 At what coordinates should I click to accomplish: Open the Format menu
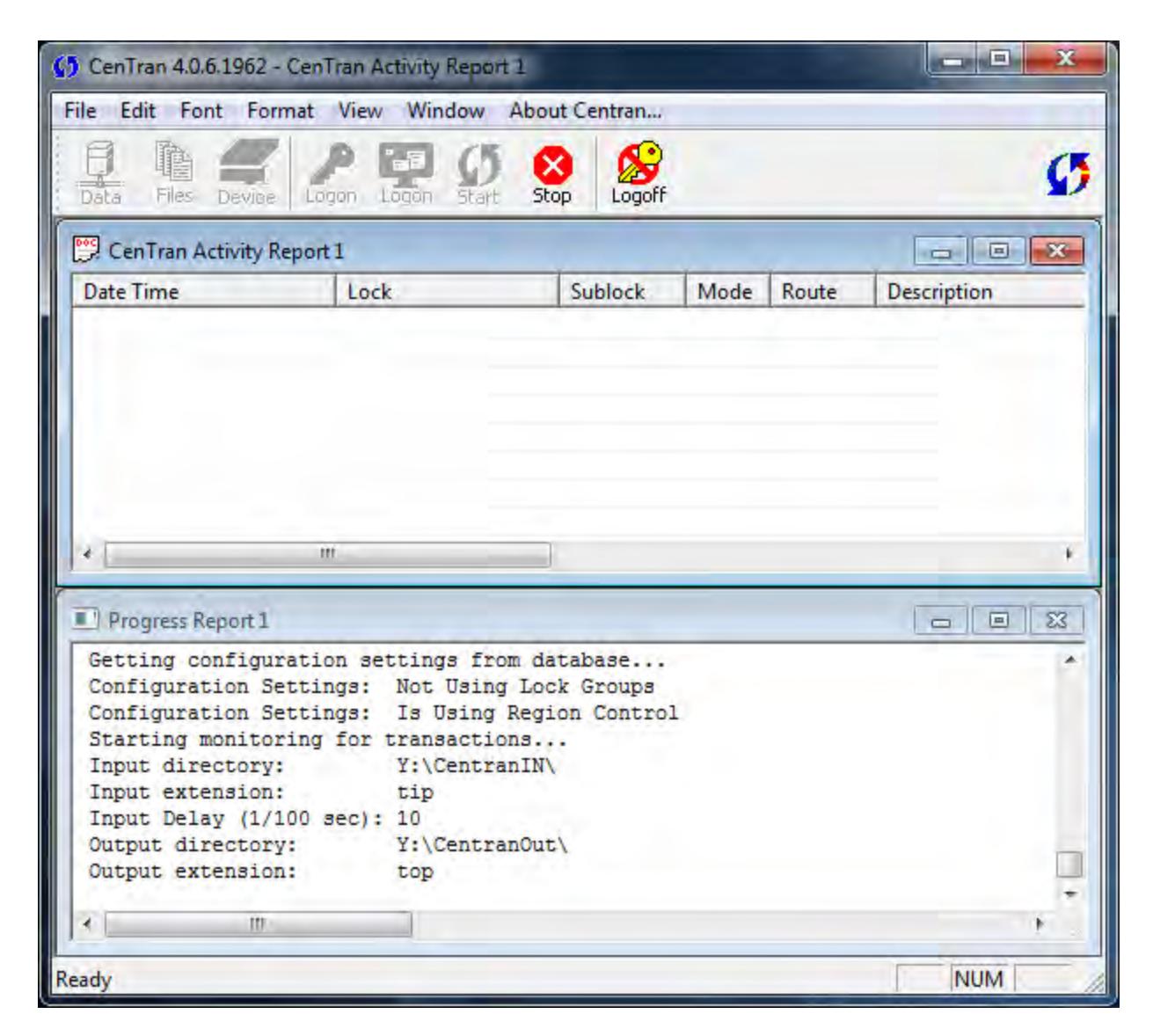(x=280, y=111)
